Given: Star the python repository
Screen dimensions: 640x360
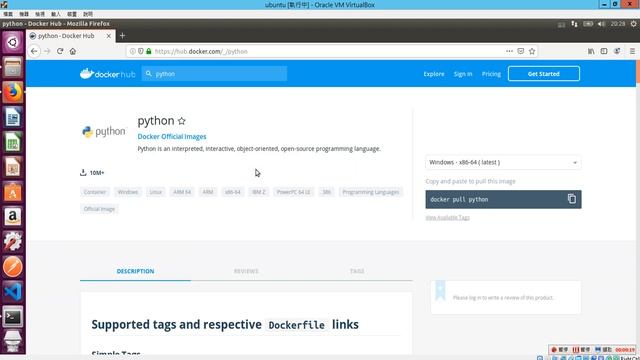Looking at the screenshot, I should click(182, 121).
